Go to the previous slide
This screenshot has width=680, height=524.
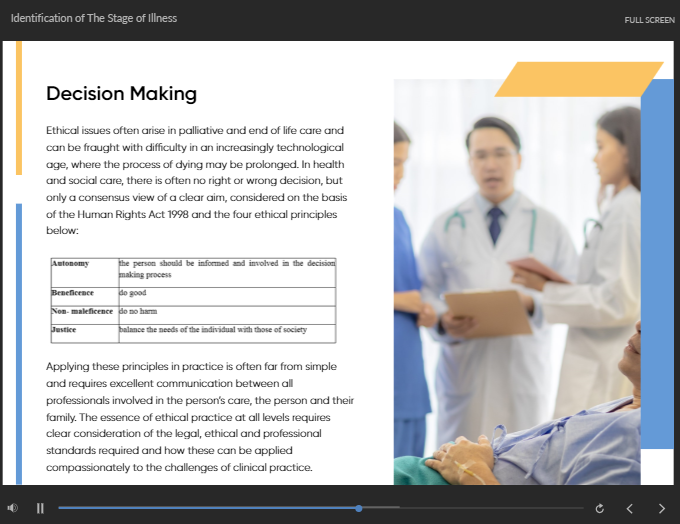pyautogui.click(x=630, y=508)
